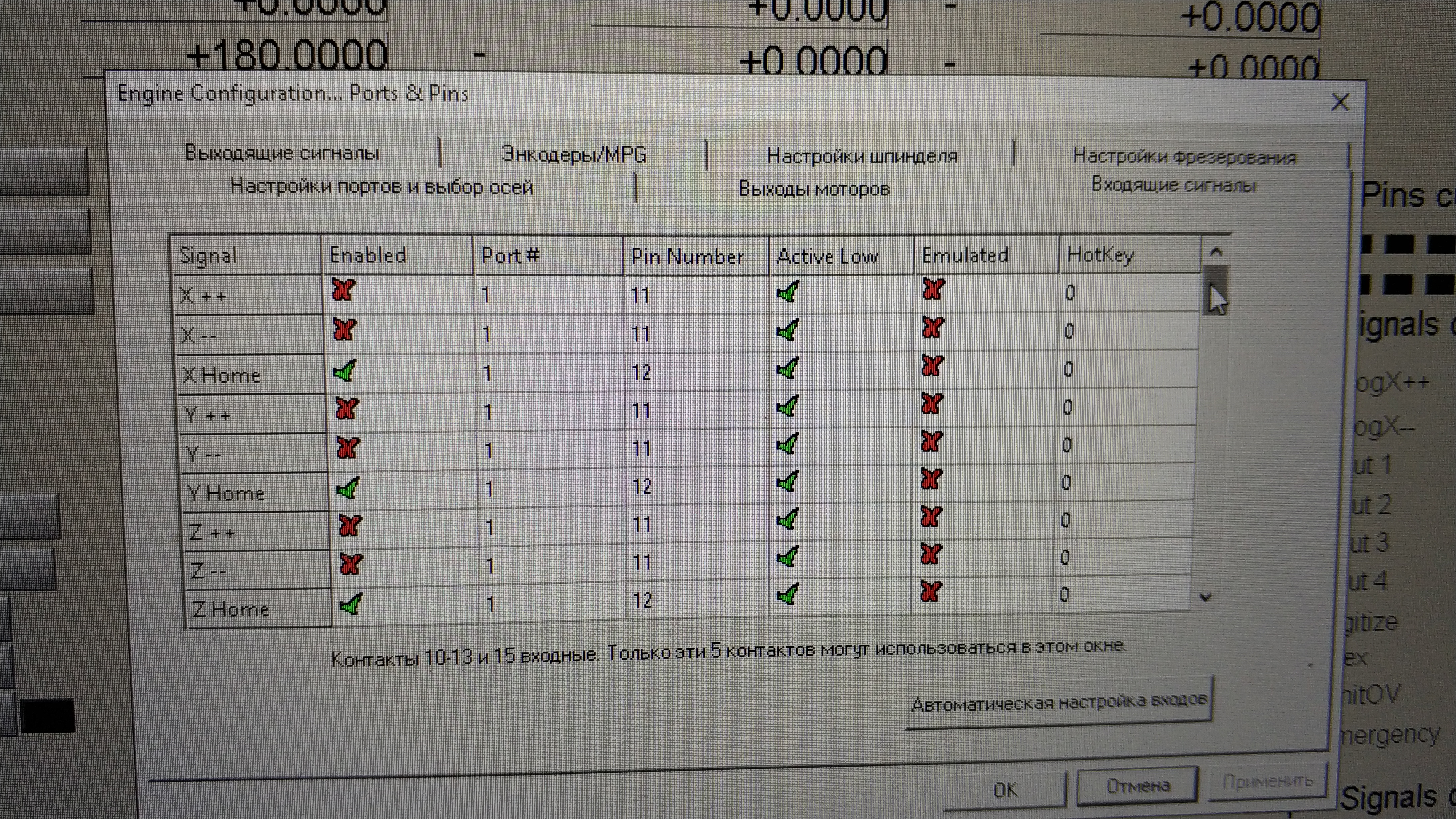Toggle Active Low checkmark for X Home
Image resolution: width=1456 pixels, height=819 pixels.
pos(787,368)
